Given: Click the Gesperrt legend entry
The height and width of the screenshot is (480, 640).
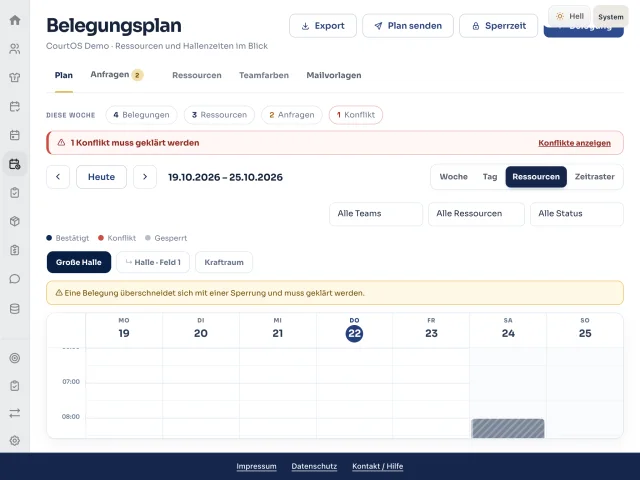Looking at the screenshot, I should [x=166, y=238].
